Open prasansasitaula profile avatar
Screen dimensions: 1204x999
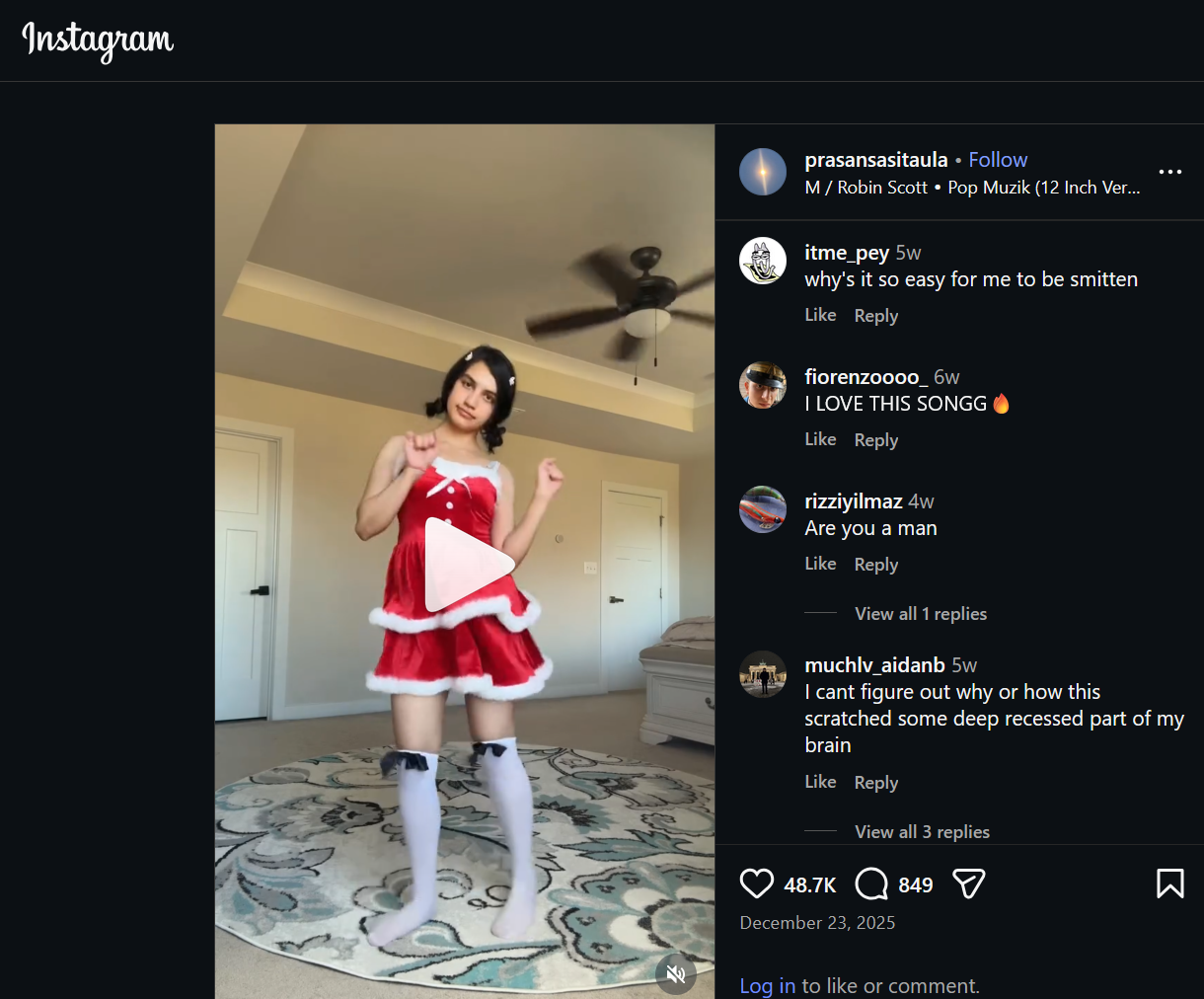763,172
